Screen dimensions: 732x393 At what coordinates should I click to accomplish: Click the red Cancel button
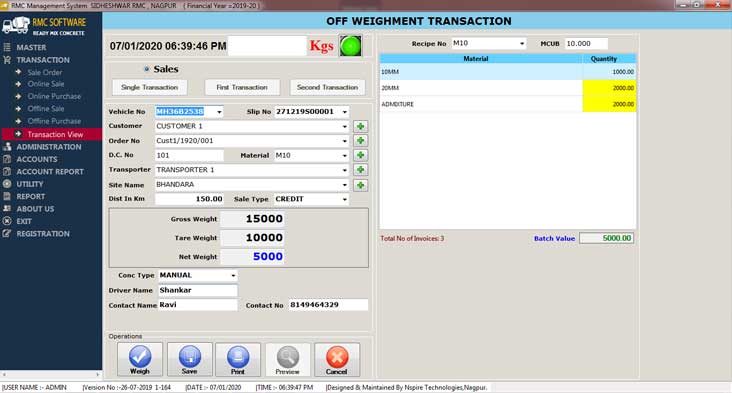(x=337, y=359)
